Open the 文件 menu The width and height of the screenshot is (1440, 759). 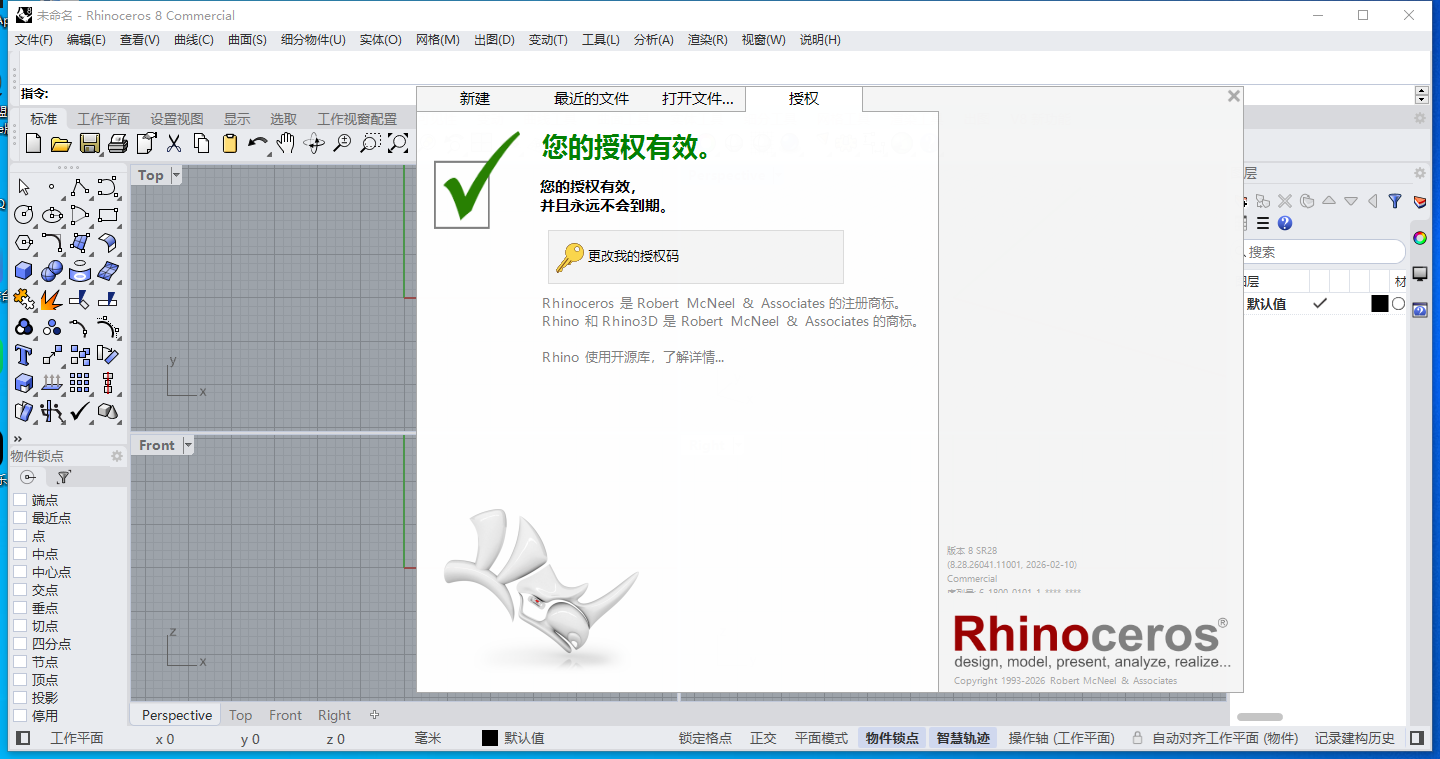tap(33, 39)
